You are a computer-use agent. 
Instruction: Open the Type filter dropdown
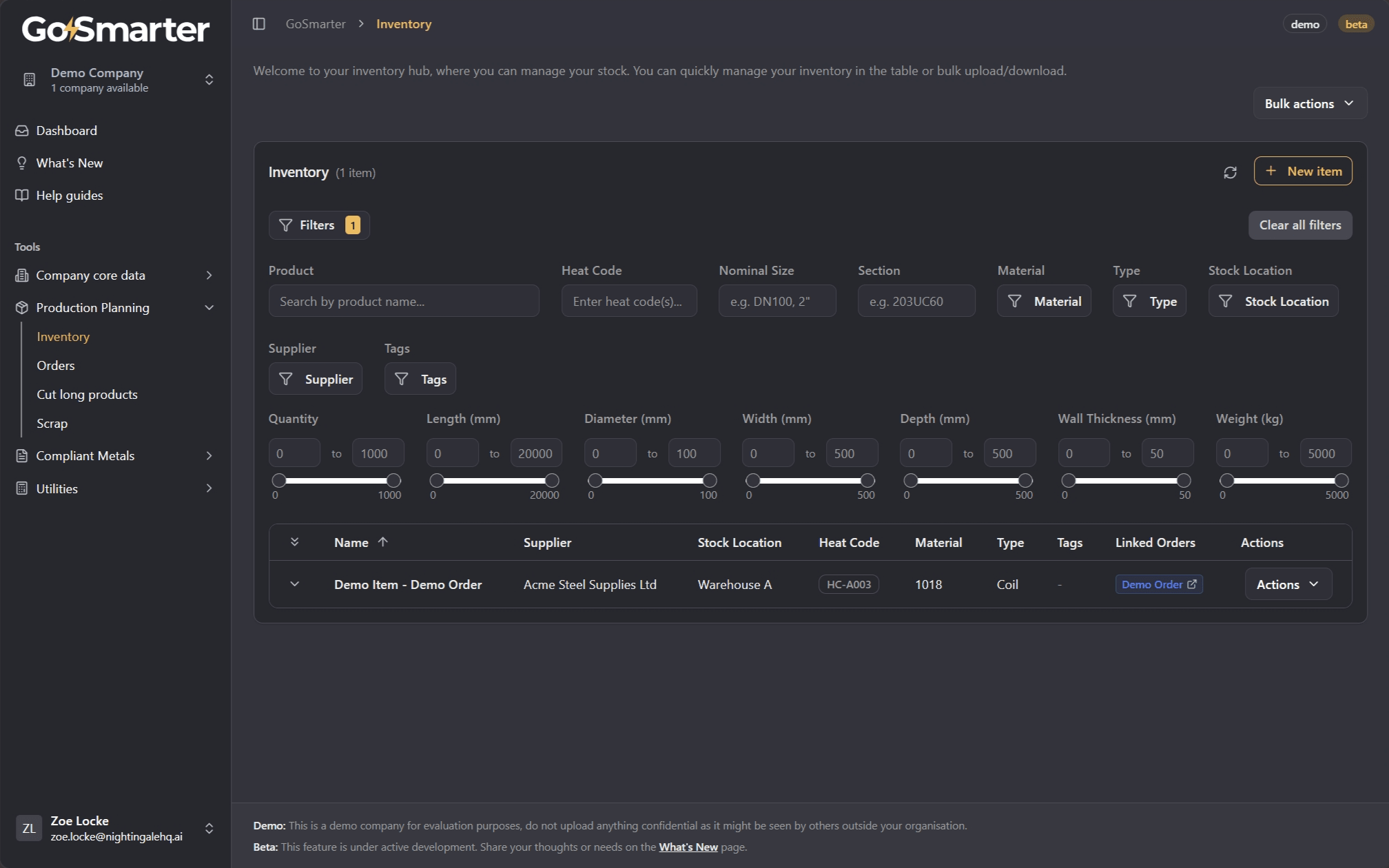[1149, 301]
